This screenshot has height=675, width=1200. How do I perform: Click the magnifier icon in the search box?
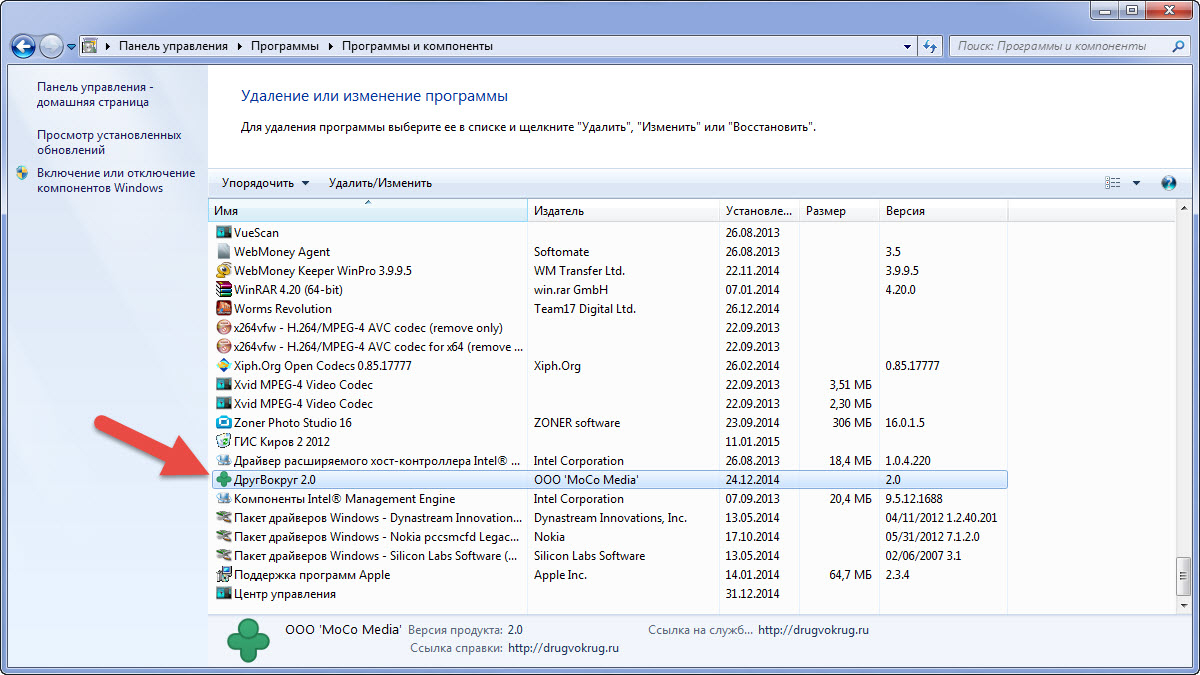coord(1178,46)
